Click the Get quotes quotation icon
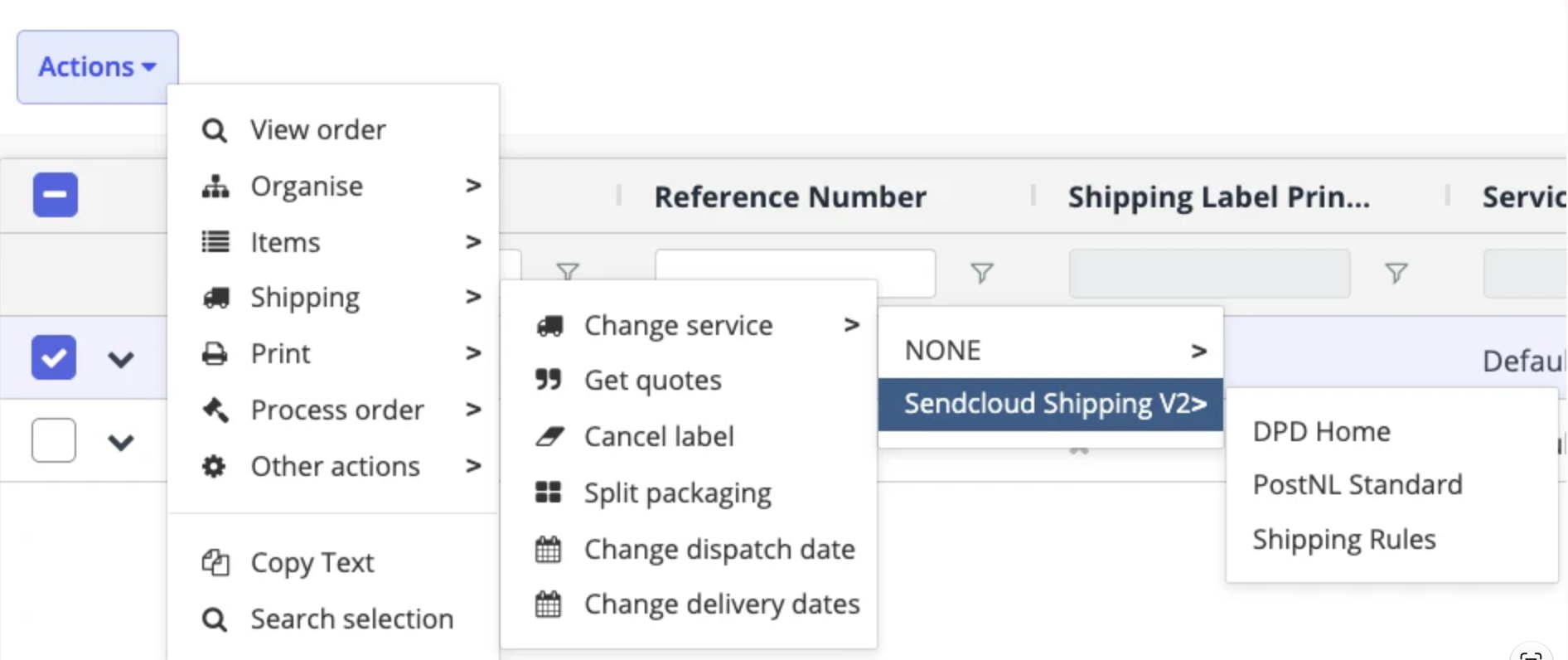The image size is (1568, 660). pos(549,380)
